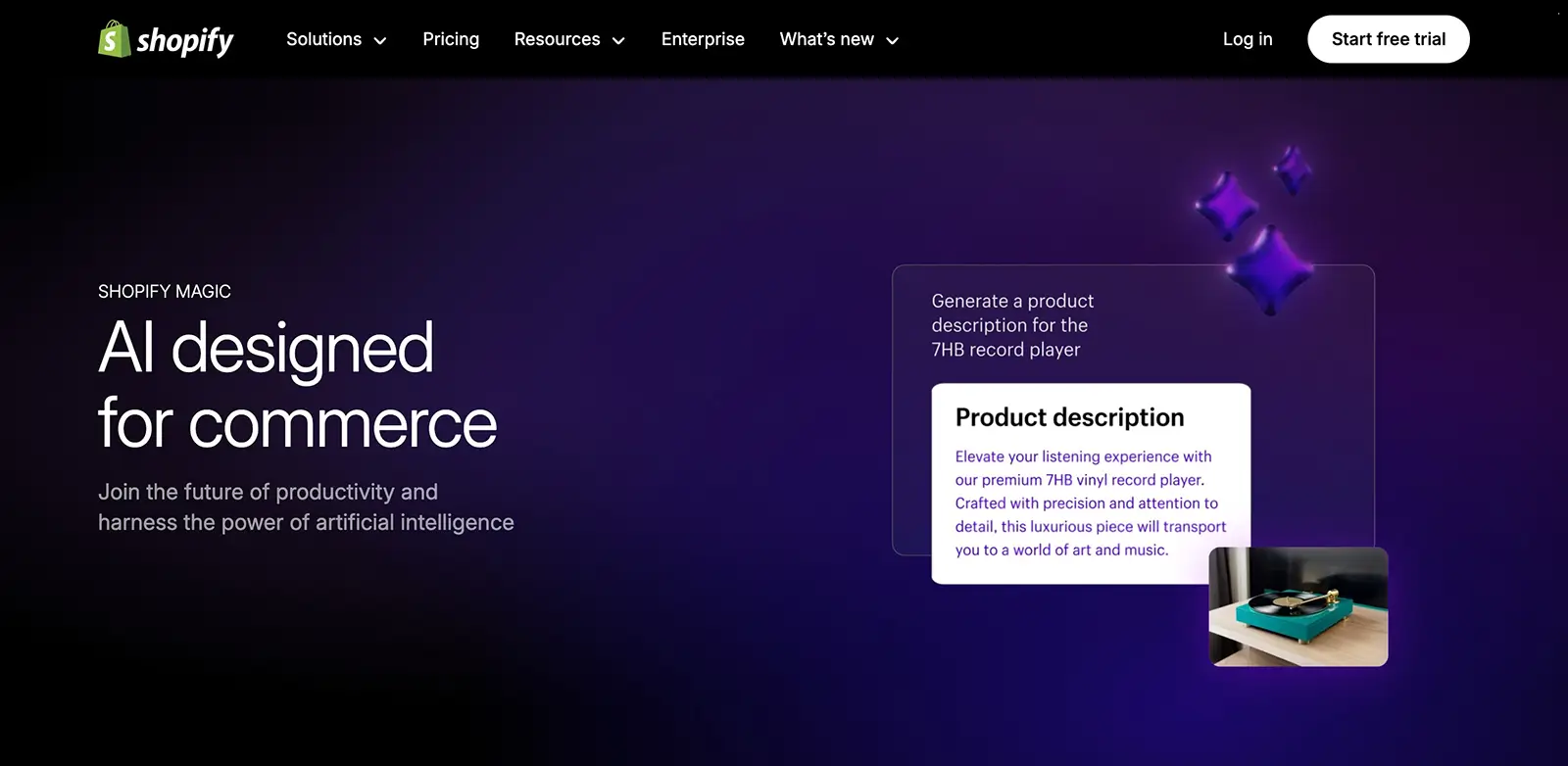Expand the Resources chevron arrow
Screen dimensions: 1568x766
coord(618,40)
